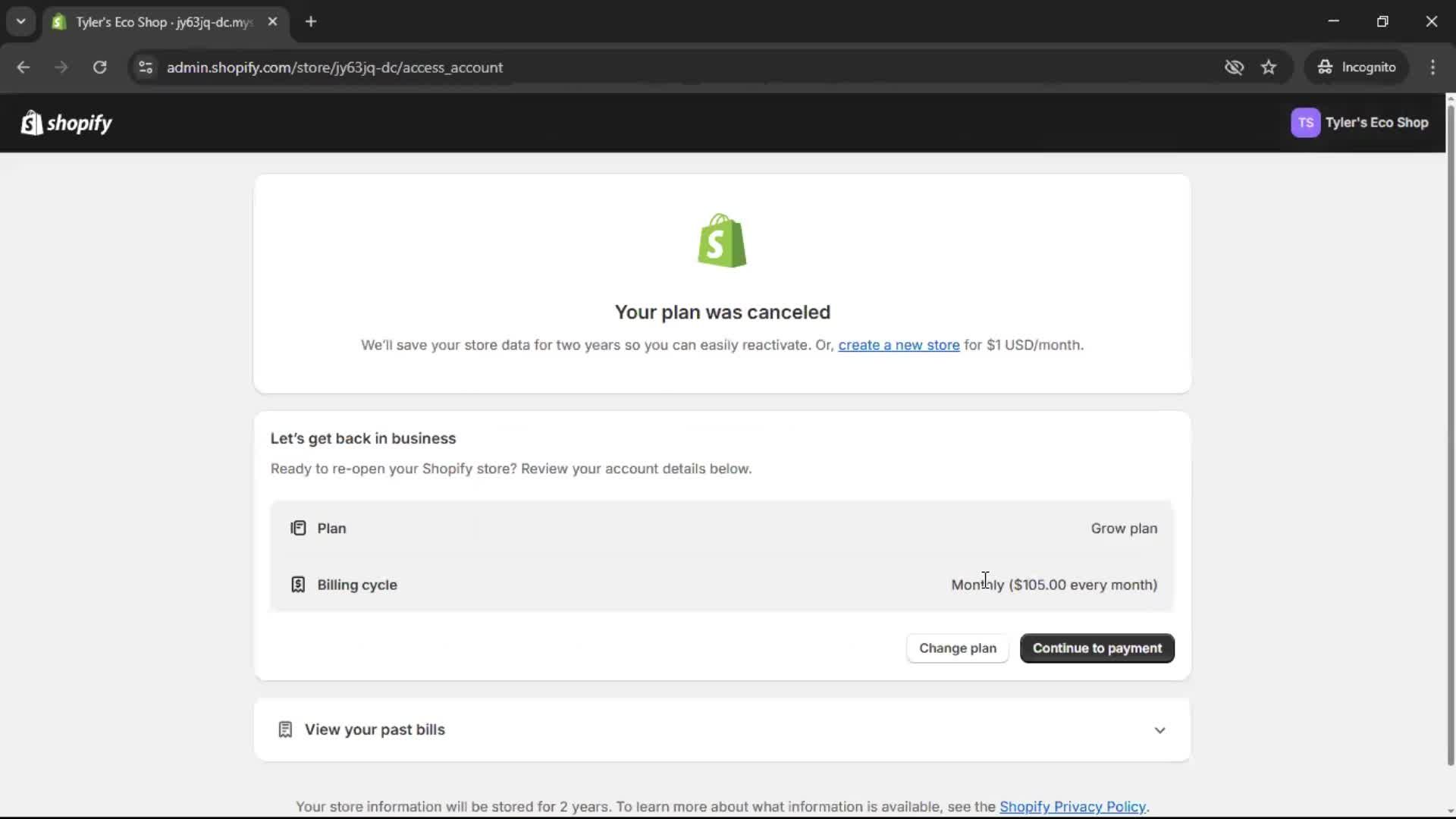Follow the create a new store link
Viewport: 1456px width, 819px height.
click(899, 345)
